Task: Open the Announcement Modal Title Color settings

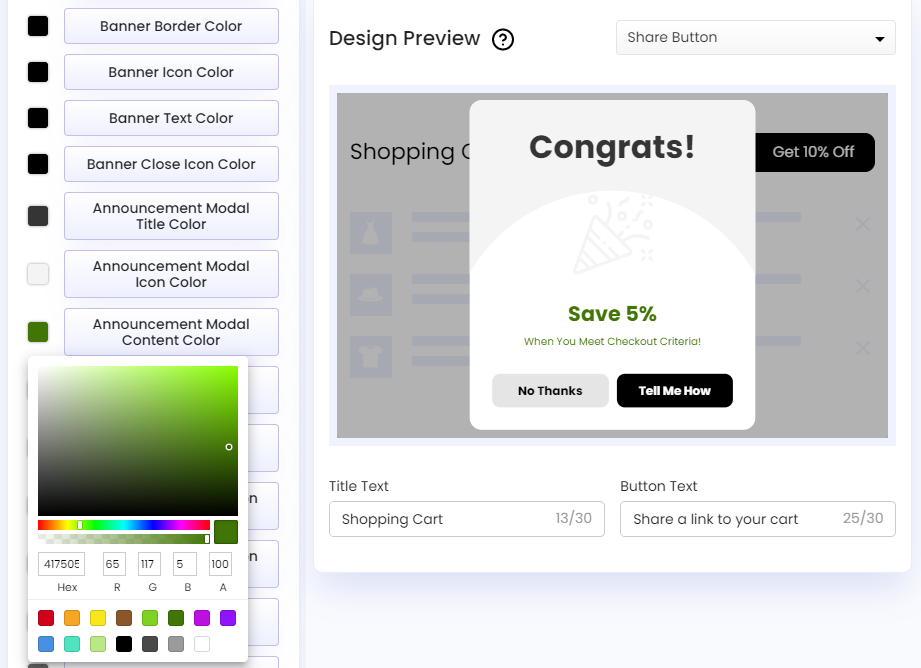Action: 171,216
